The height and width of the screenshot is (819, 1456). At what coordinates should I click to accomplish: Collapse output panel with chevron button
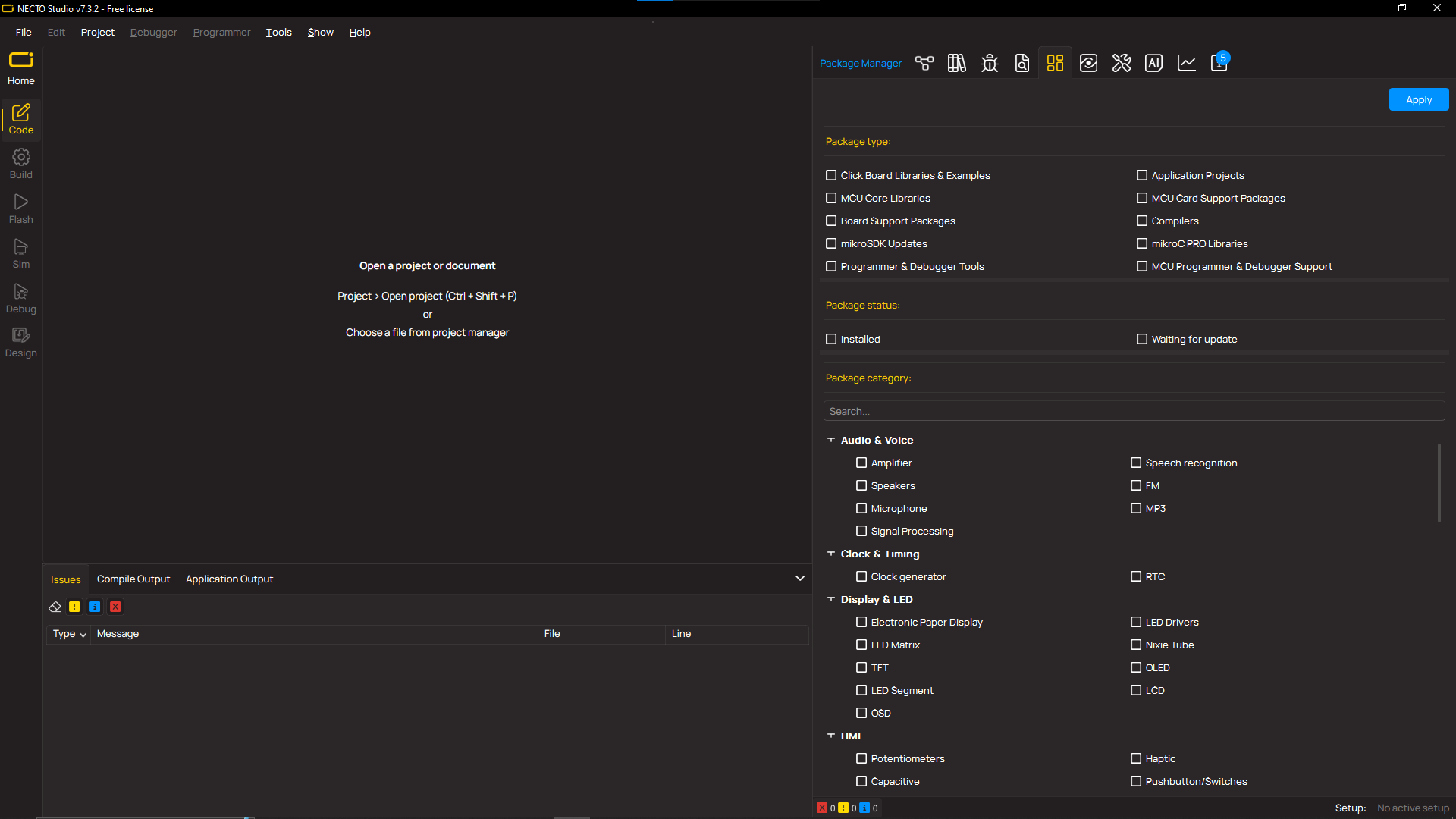tap(799, 578)
